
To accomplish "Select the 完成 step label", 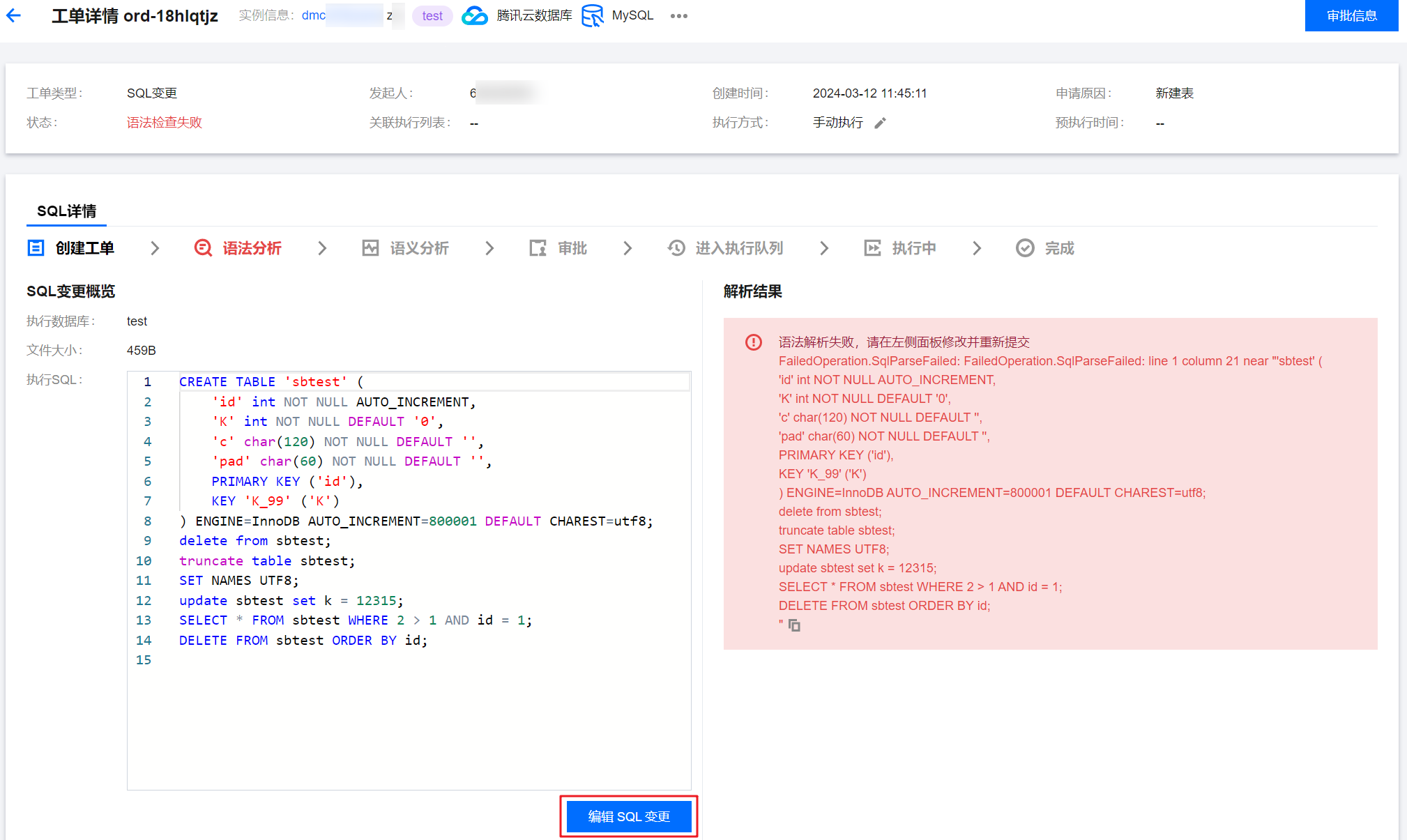I will [x=1060, y=248].
